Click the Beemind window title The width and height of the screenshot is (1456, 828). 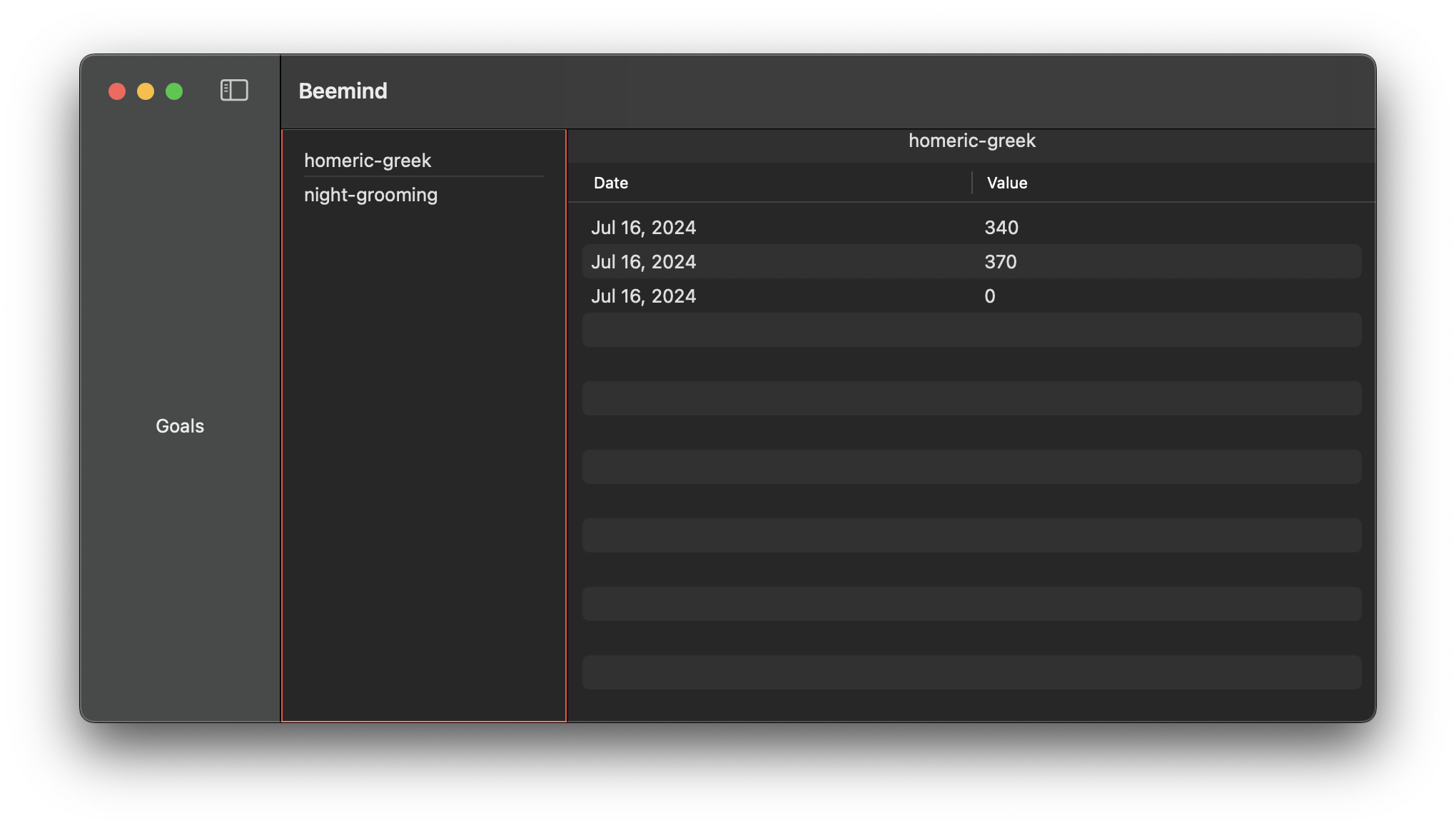343,91
